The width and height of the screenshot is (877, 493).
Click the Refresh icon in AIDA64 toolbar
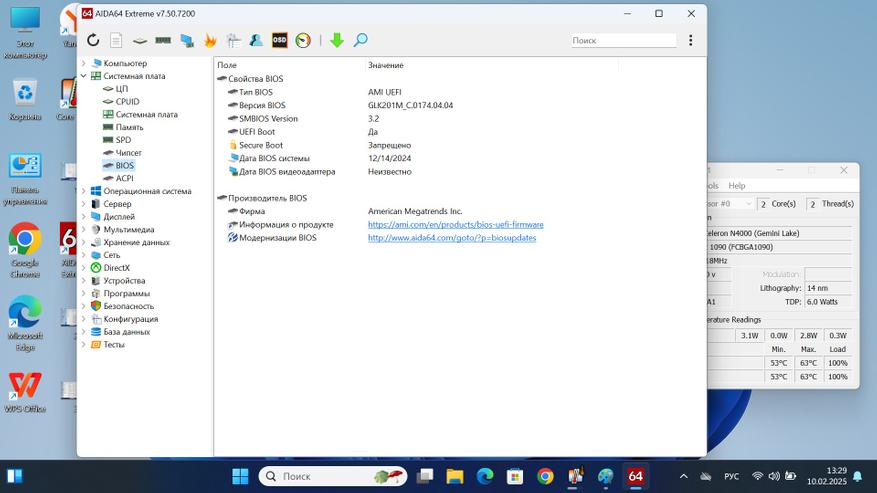click(x=93, y=40)
